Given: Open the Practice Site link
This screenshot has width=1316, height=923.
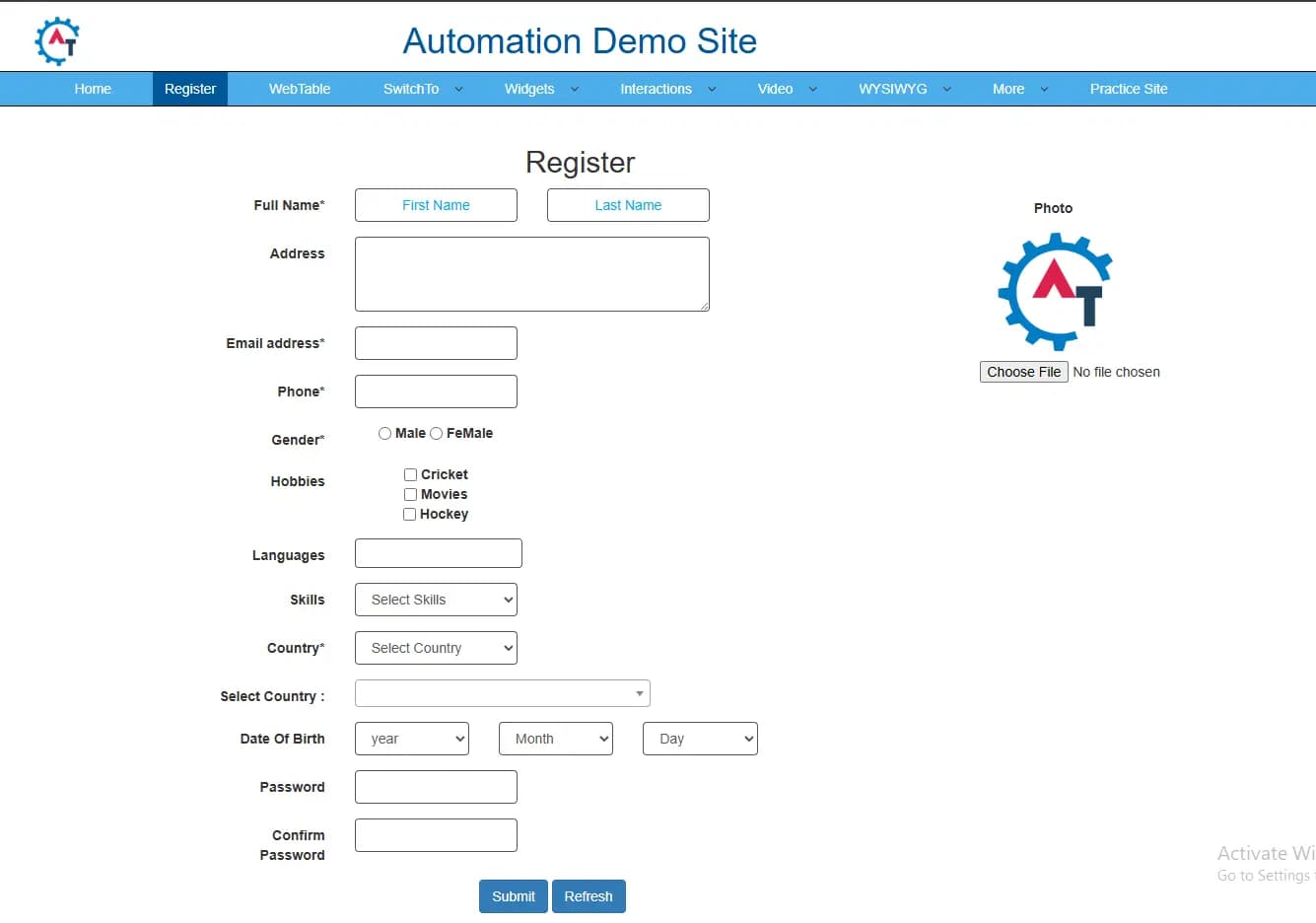Looking at the screenshot, I should (x=1129, y=89).
